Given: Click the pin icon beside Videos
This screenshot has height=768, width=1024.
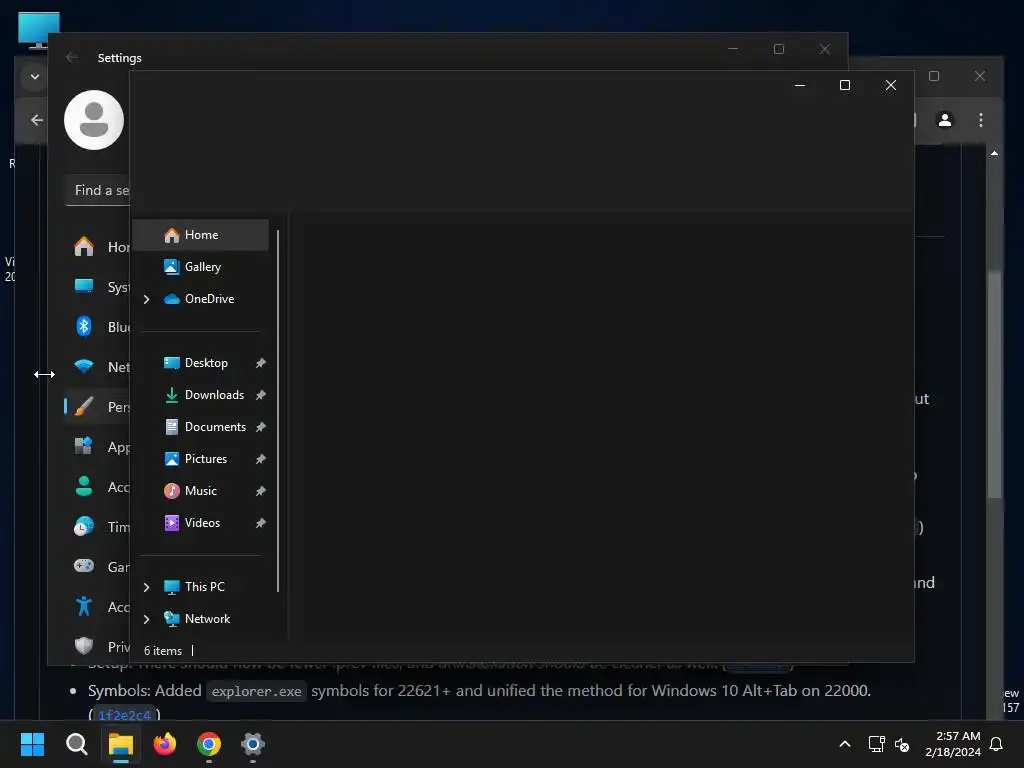Looking at the screenshot, I should click(261, 523).
